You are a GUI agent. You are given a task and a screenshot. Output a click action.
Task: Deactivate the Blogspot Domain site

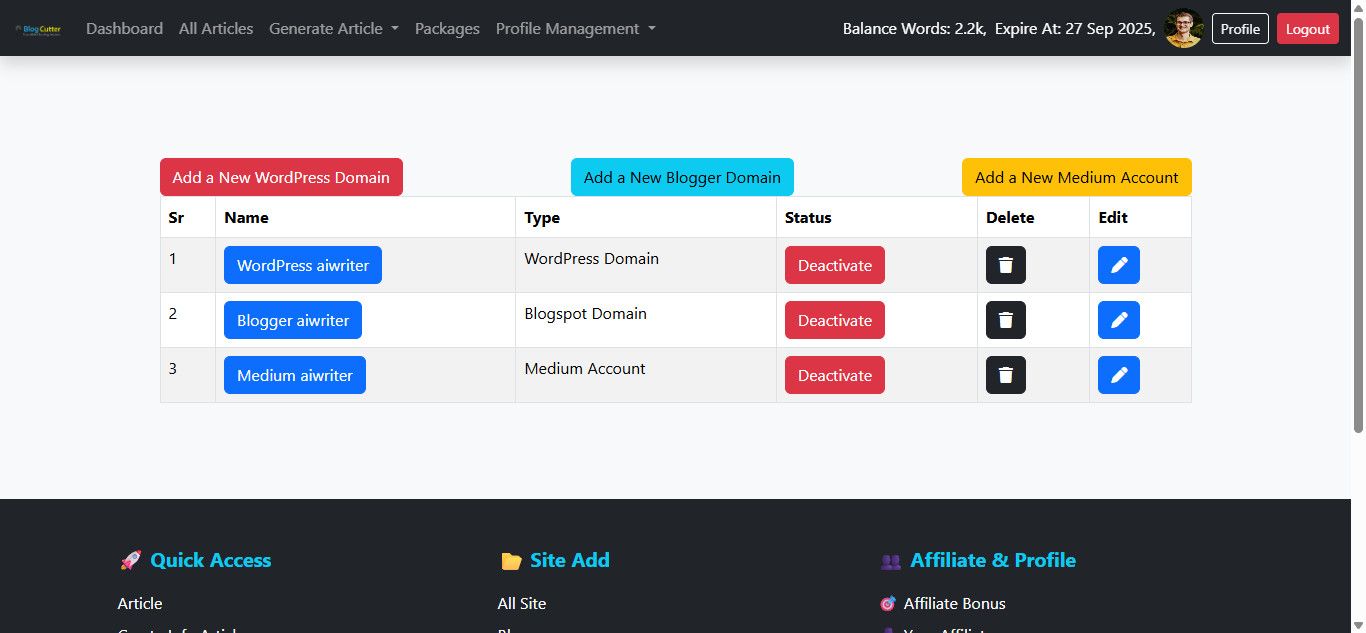(x=834, y=320)
